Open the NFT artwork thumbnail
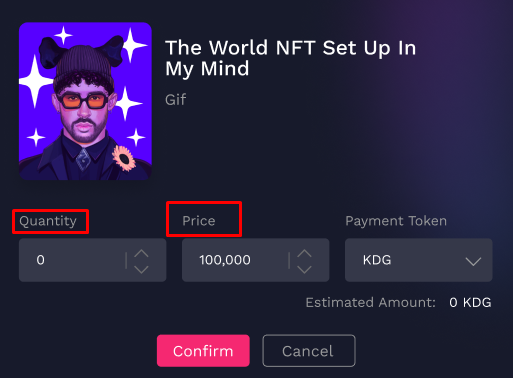The image size is (513, 378). click(x=85, y=101)
